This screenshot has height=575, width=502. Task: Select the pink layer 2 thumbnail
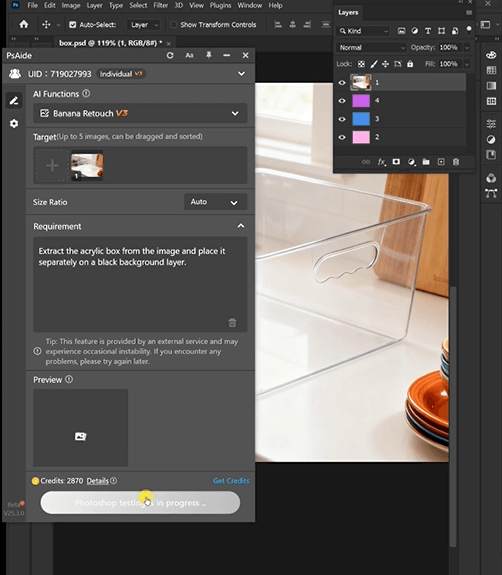click(x=361, y=137)
